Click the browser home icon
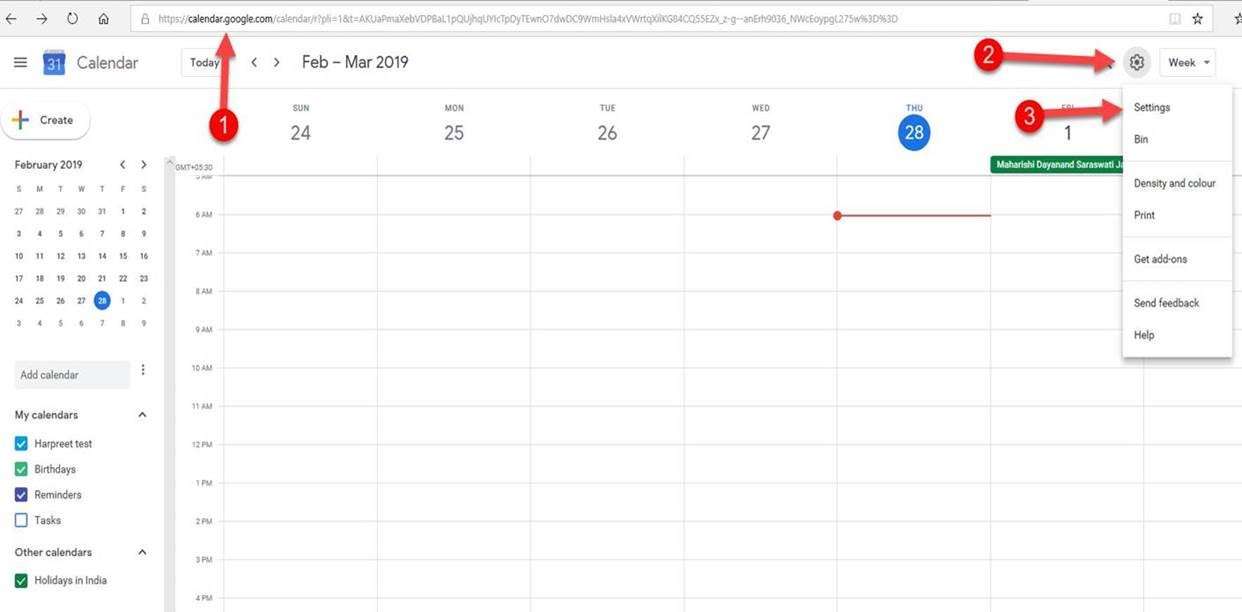Image resolution: width=1242 pixels, height=612 pixels. pos(104,18)
